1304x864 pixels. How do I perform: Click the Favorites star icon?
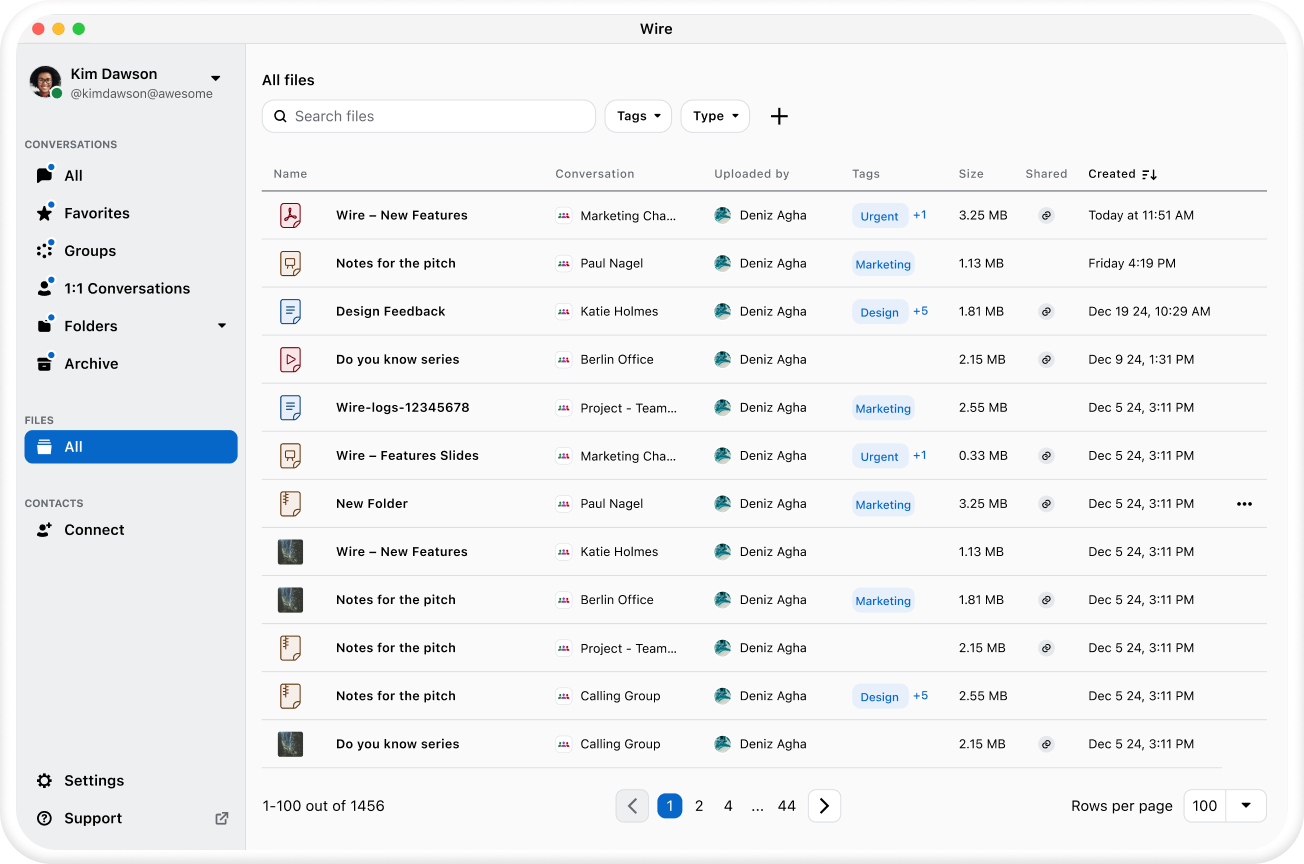click(x=44, y=213)
